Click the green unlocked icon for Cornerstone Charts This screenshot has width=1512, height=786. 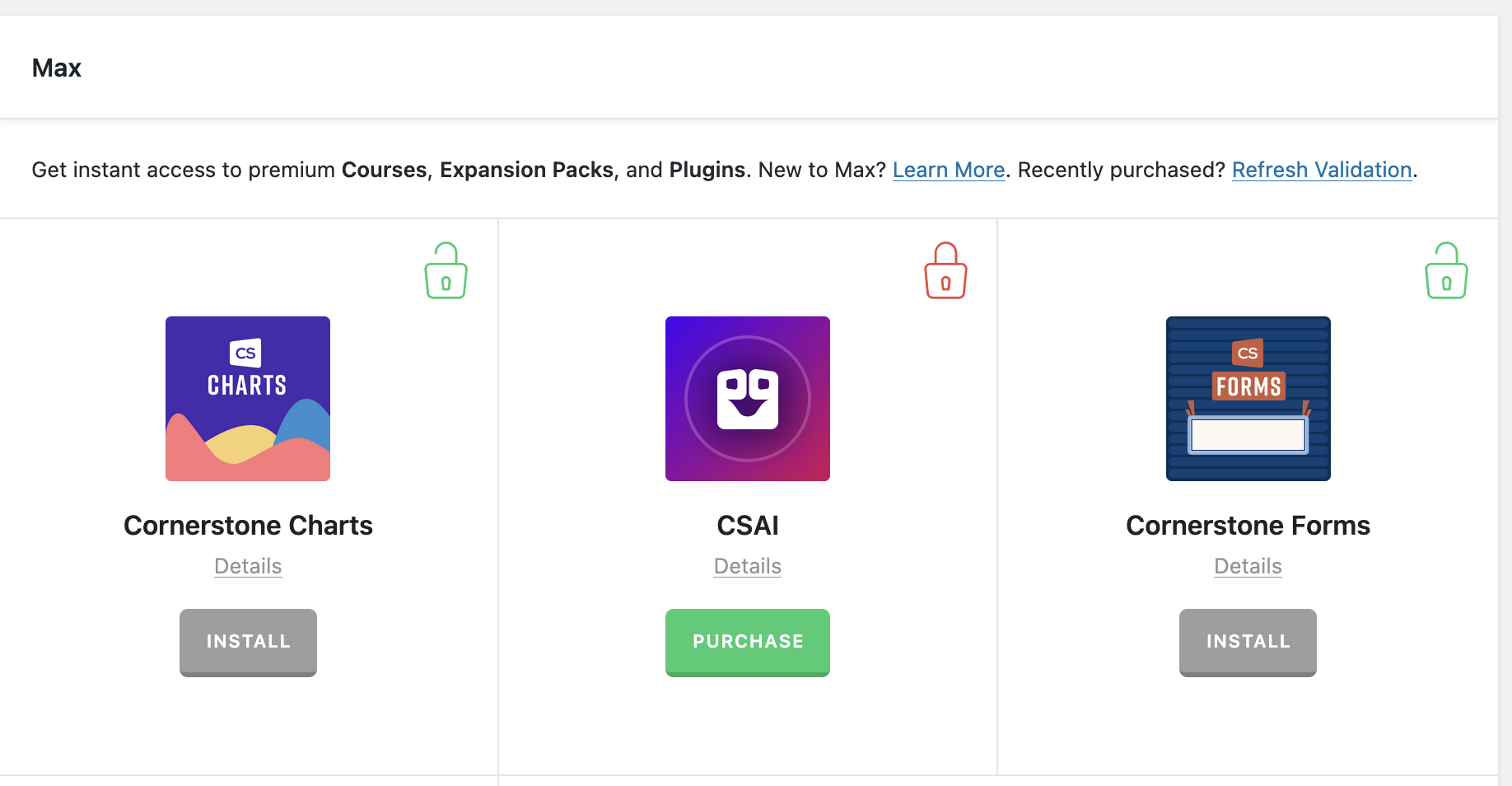click(446, 271)
